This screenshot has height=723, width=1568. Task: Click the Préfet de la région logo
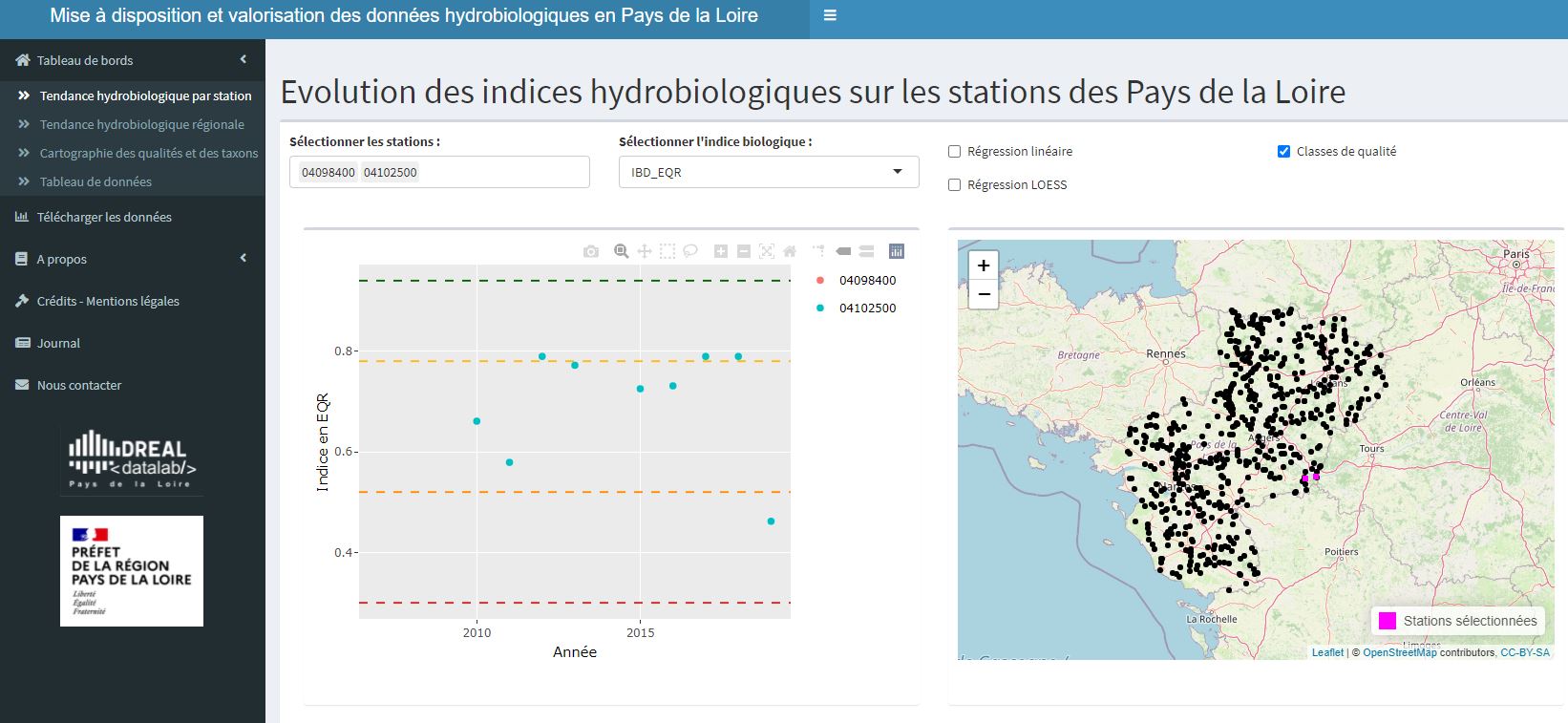[132, 571]
